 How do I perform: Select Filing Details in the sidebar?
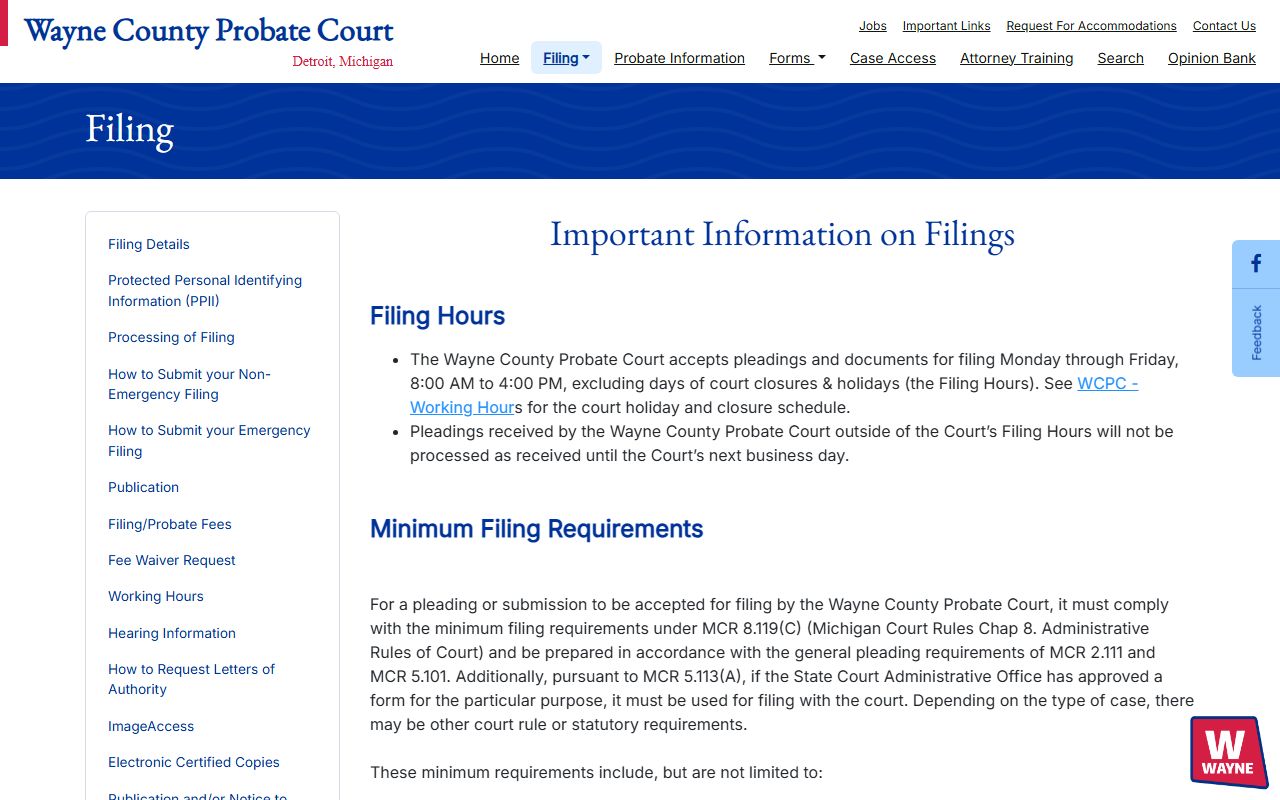[148, 244]
